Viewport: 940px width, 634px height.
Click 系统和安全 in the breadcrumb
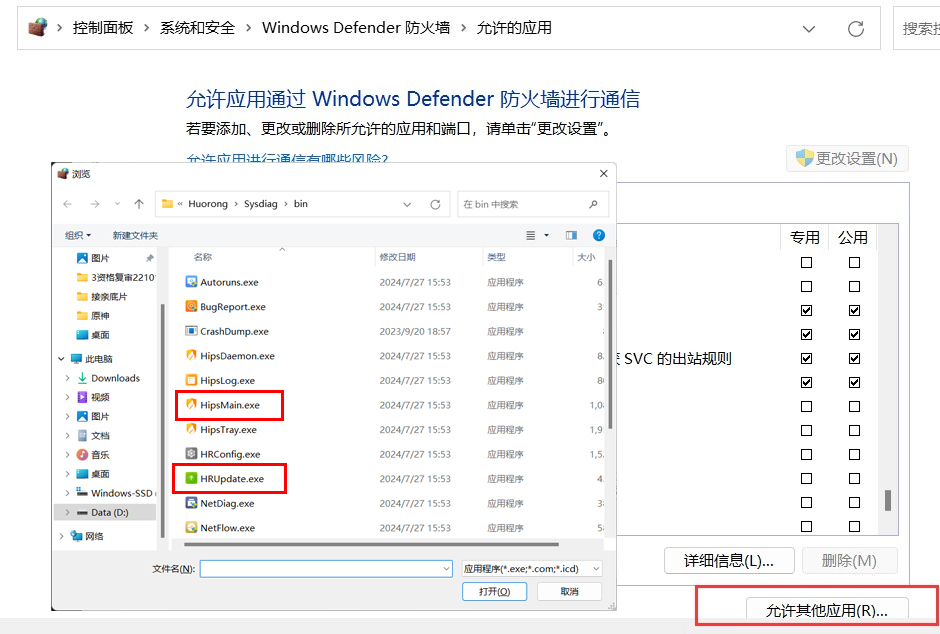(197, 28)
